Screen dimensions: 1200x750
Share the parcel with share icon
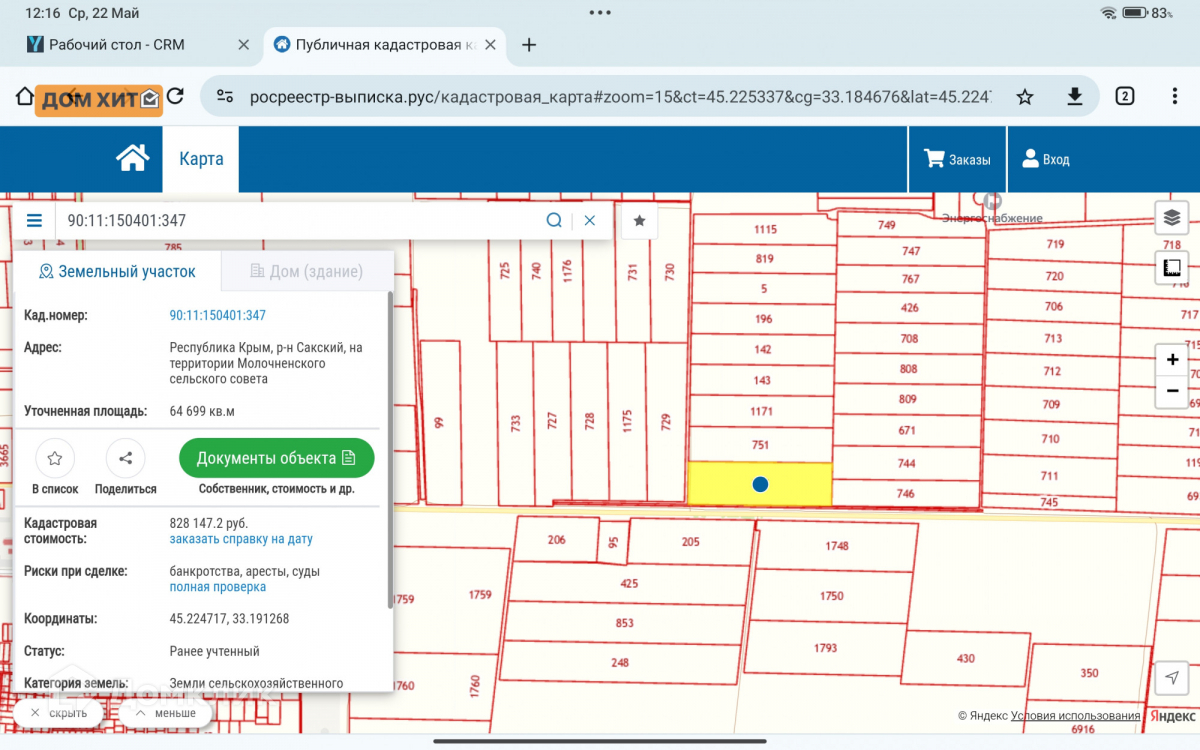[x=126, y=459]
